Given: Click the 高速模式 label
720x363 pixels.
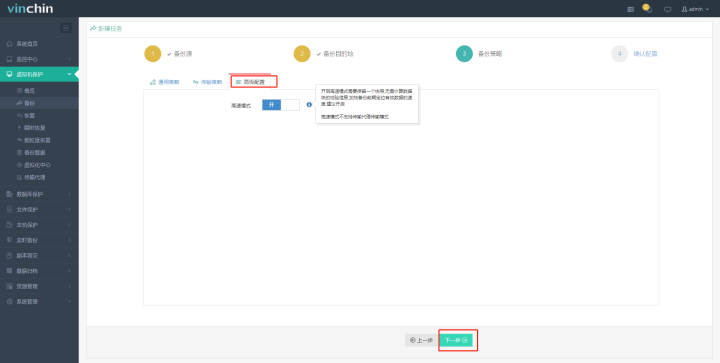Looking at the screenshot, I should click(241, 106).
